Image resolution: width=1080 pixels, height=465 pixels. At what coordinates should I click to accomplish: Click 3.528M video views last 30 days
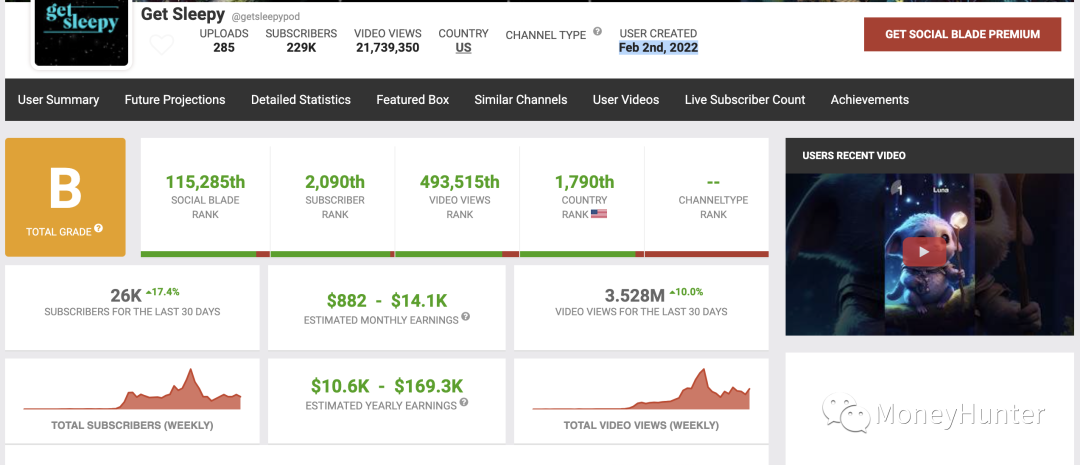coord(635,296)
